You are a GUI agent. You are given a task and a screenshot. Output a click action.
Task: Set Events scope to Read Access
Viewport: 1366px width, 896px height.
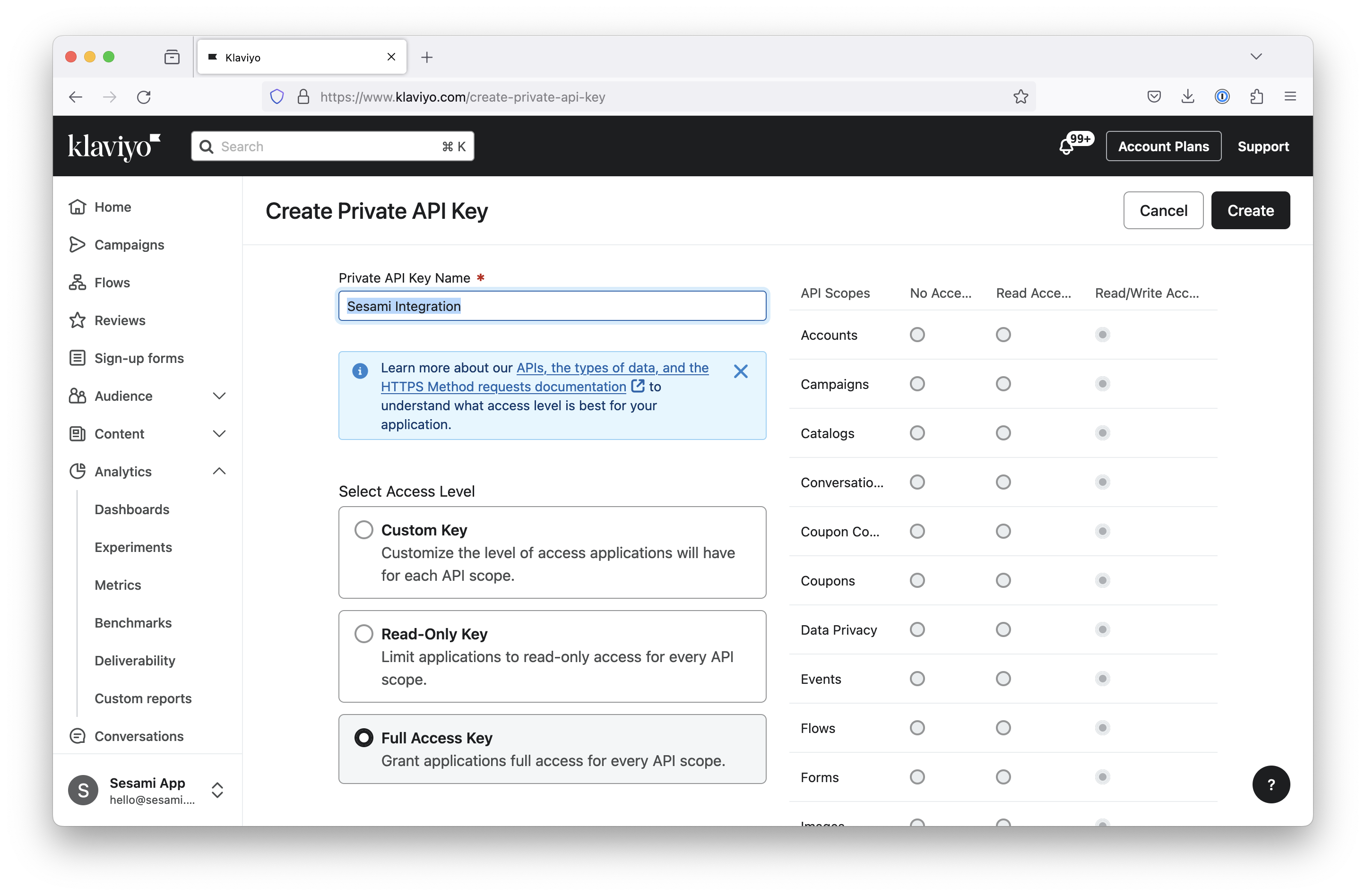(x=1003, y=679)
